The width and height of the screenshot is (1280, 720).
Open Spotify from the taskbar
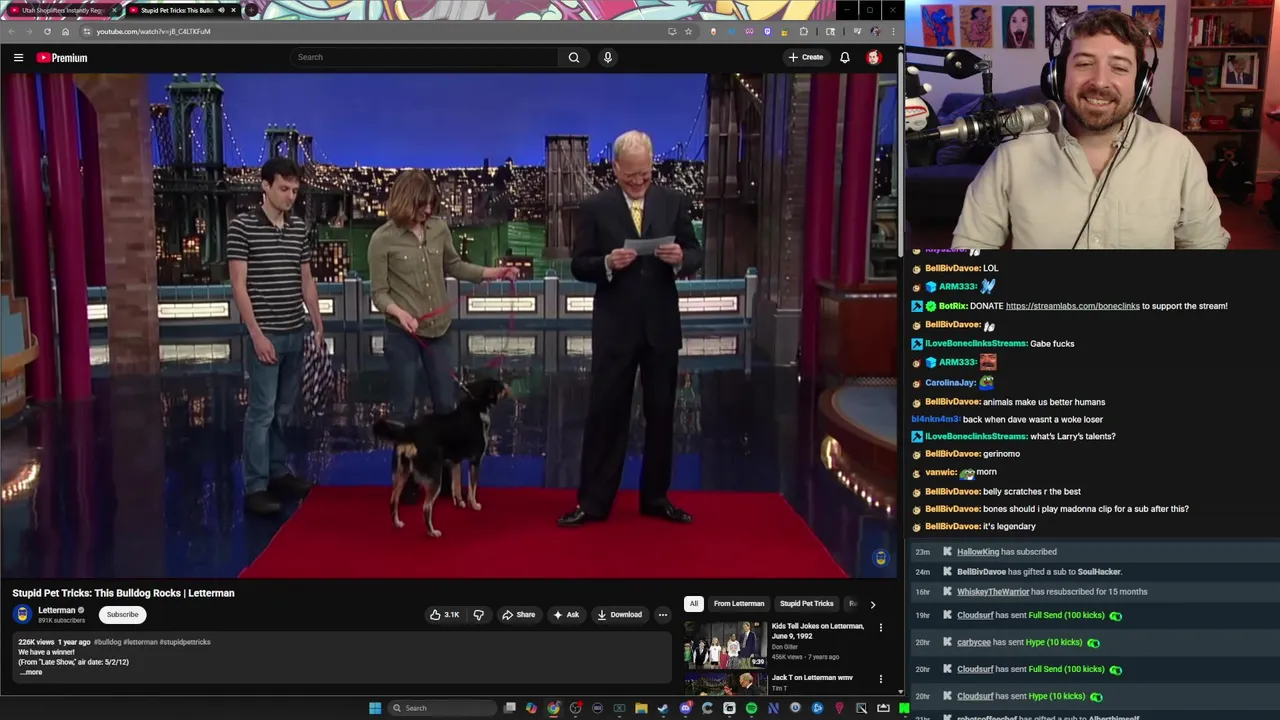pyautogui.click(x=751, y=708)
